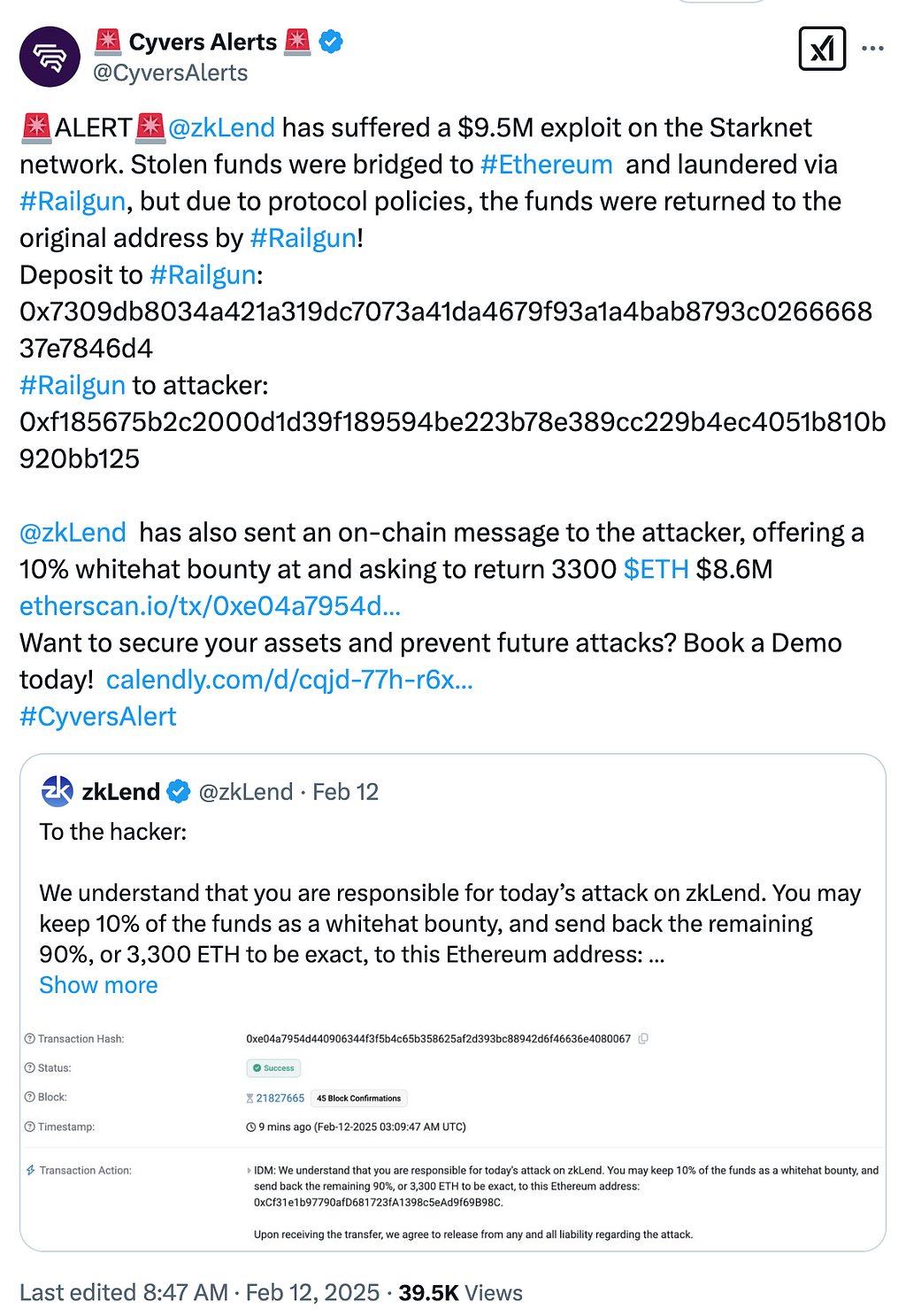The width and height of the screenshot is (906, 1316).
Task: Open the three-dot more options menu
Action: tap(872, 49)
